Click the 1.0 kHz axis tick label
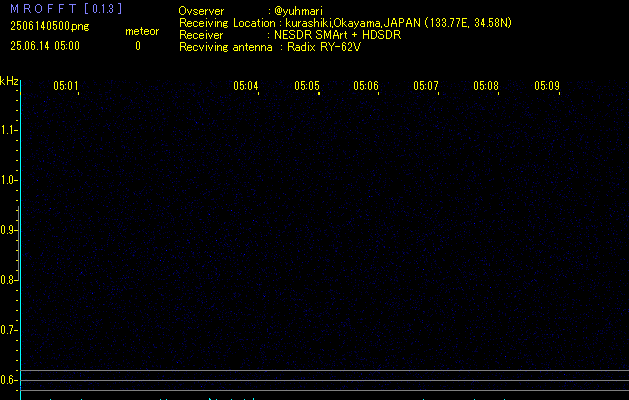Screen dimensions: 629x400 coord(7,180)
